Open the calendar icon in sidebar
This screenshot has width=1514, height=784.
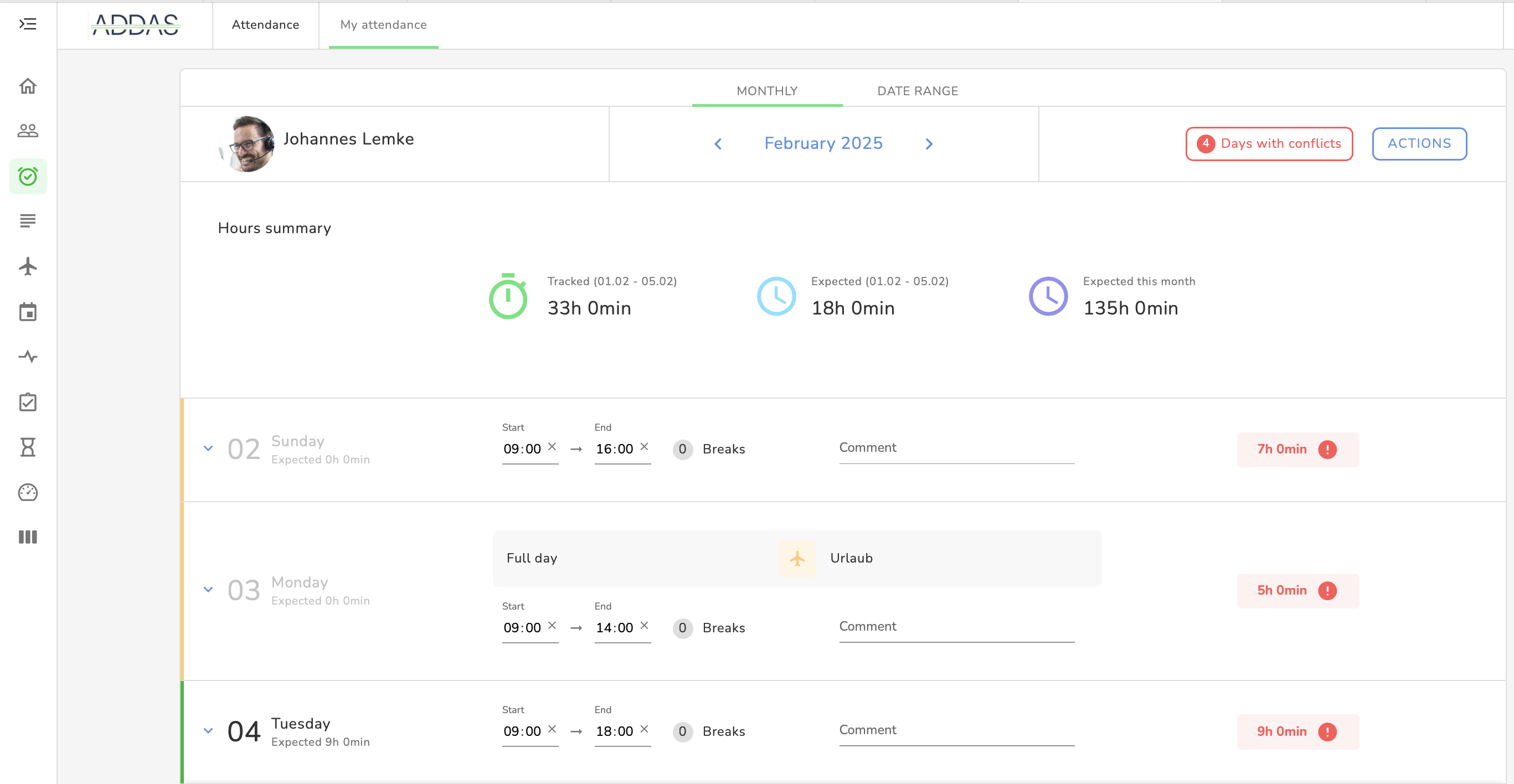coord(28,312)
